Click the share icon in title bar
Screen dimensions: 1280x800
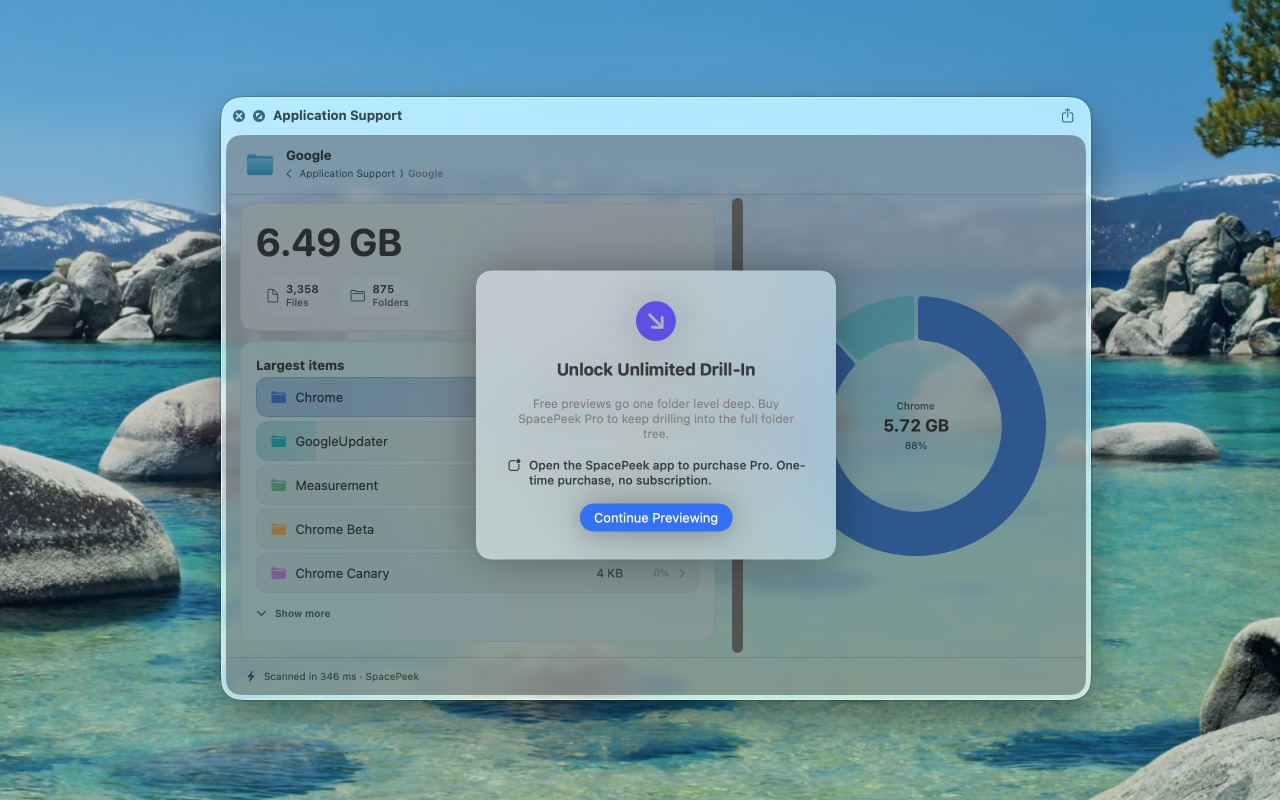click(x=1067, y=116)
